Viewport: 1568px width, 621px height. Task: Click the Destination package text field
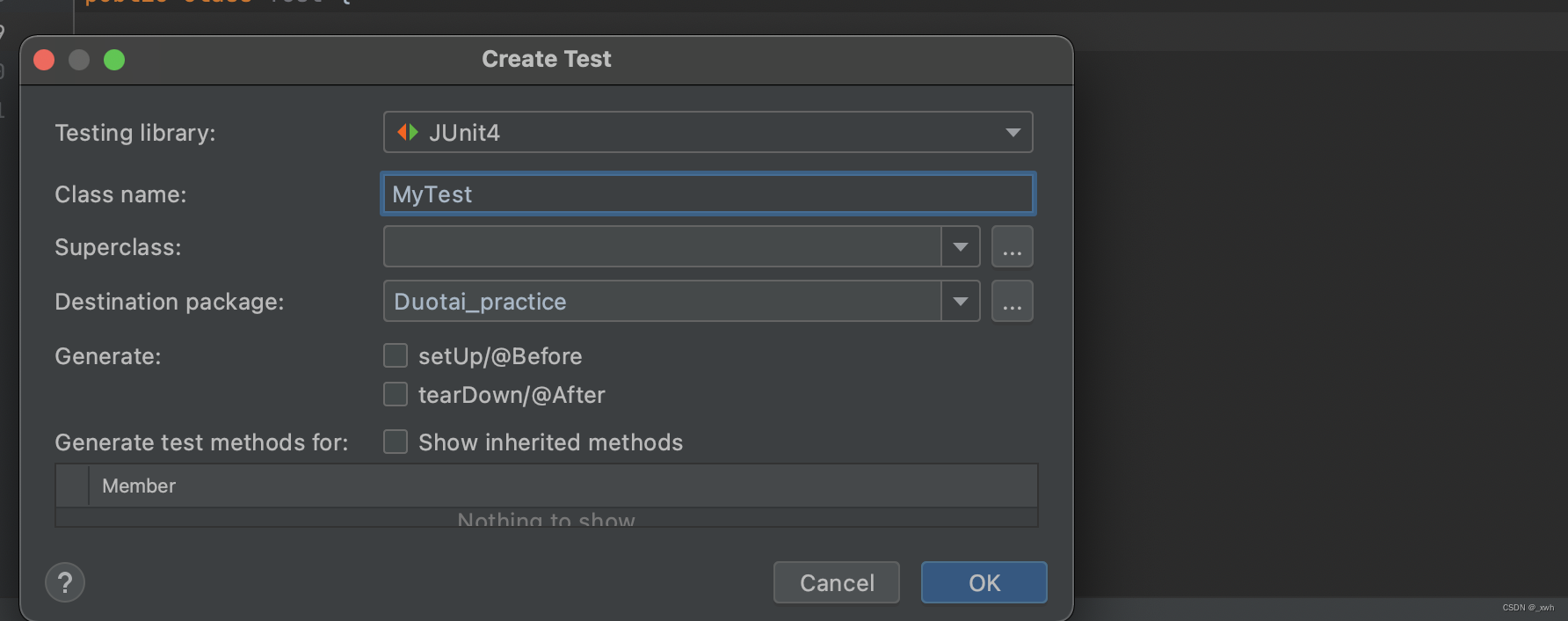pos(662,302)
